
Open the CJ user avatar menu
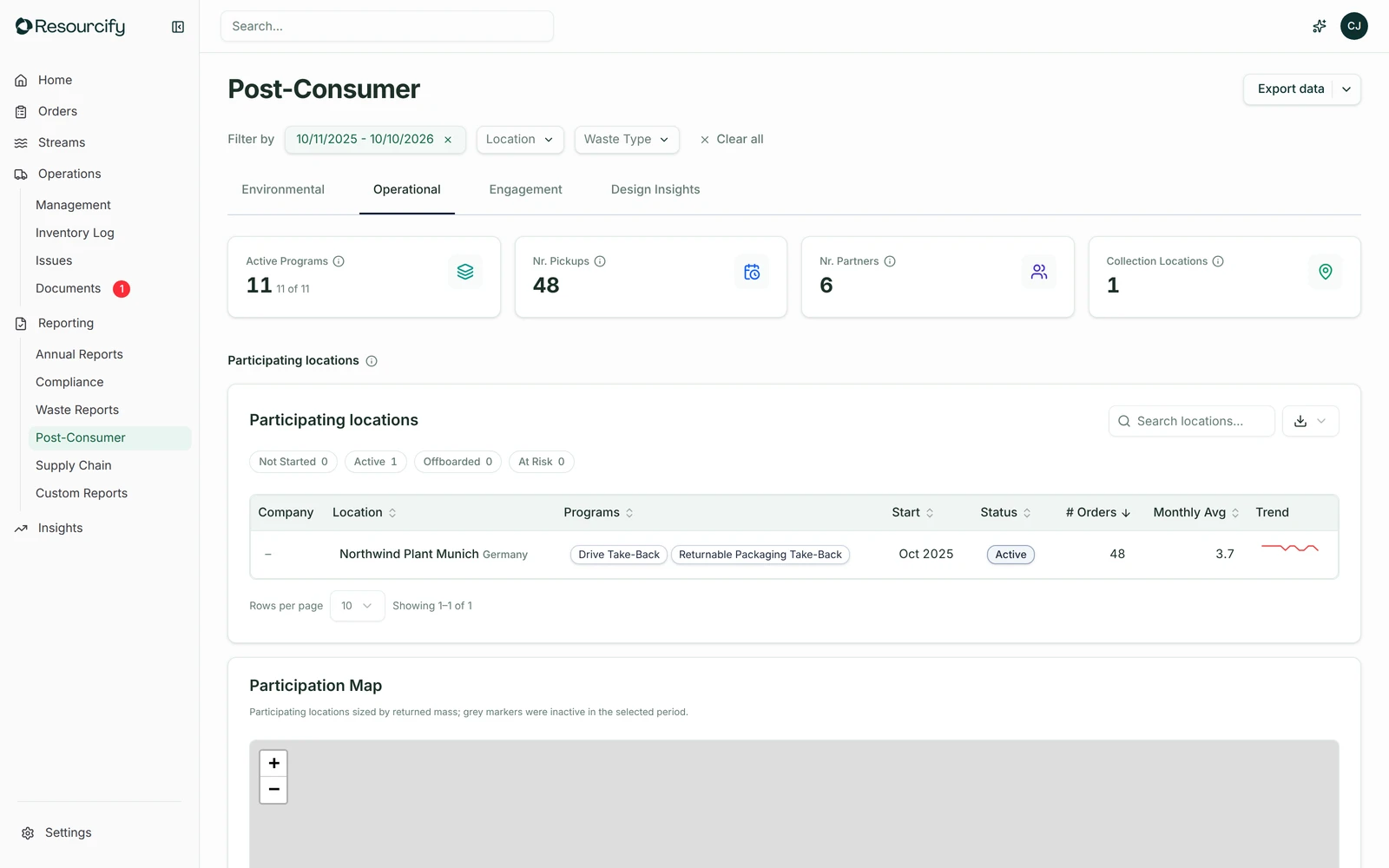pos(1354,26)
